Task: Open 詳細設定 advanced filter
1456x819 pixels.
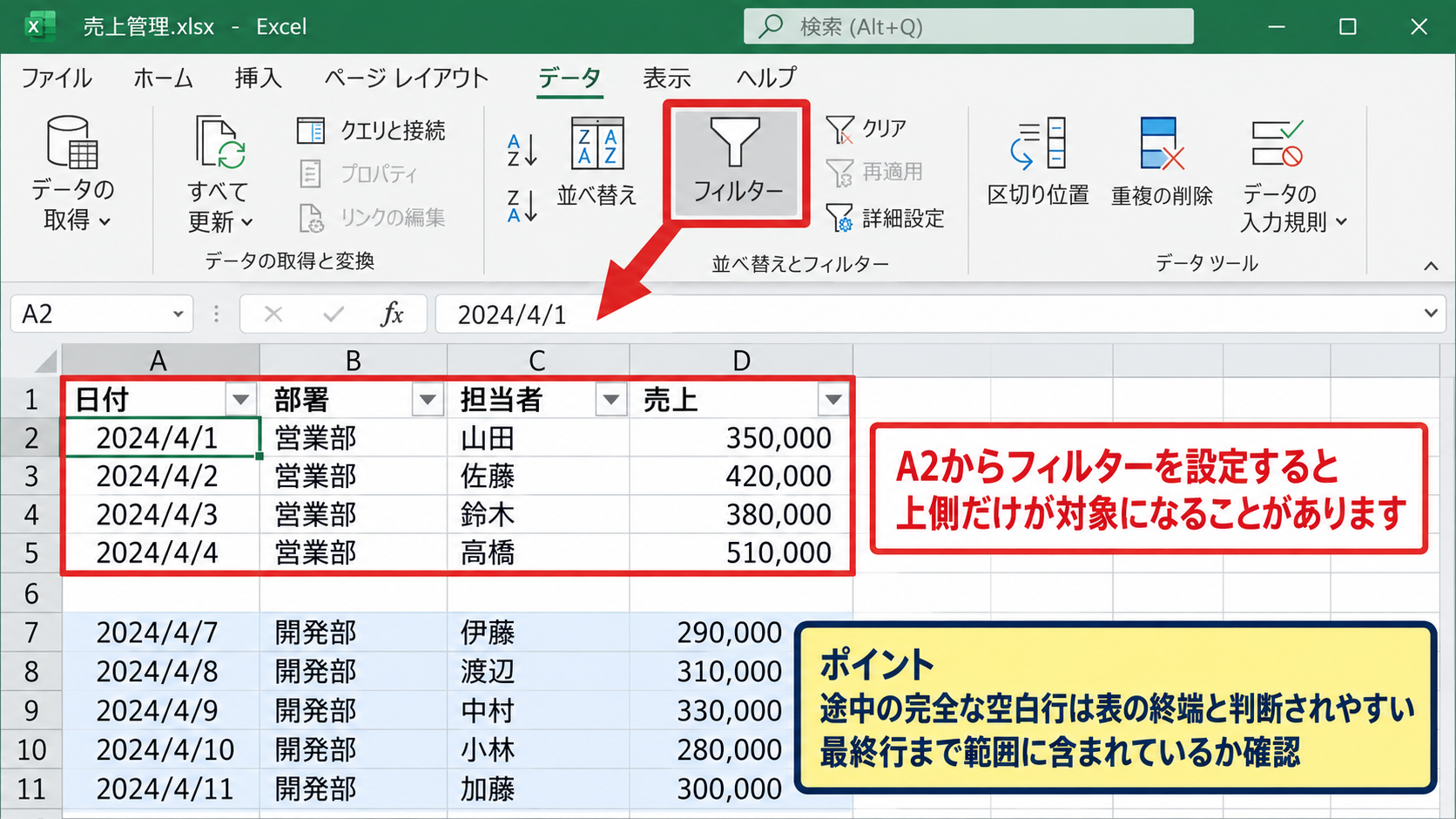Action: [x=885, y=218]
